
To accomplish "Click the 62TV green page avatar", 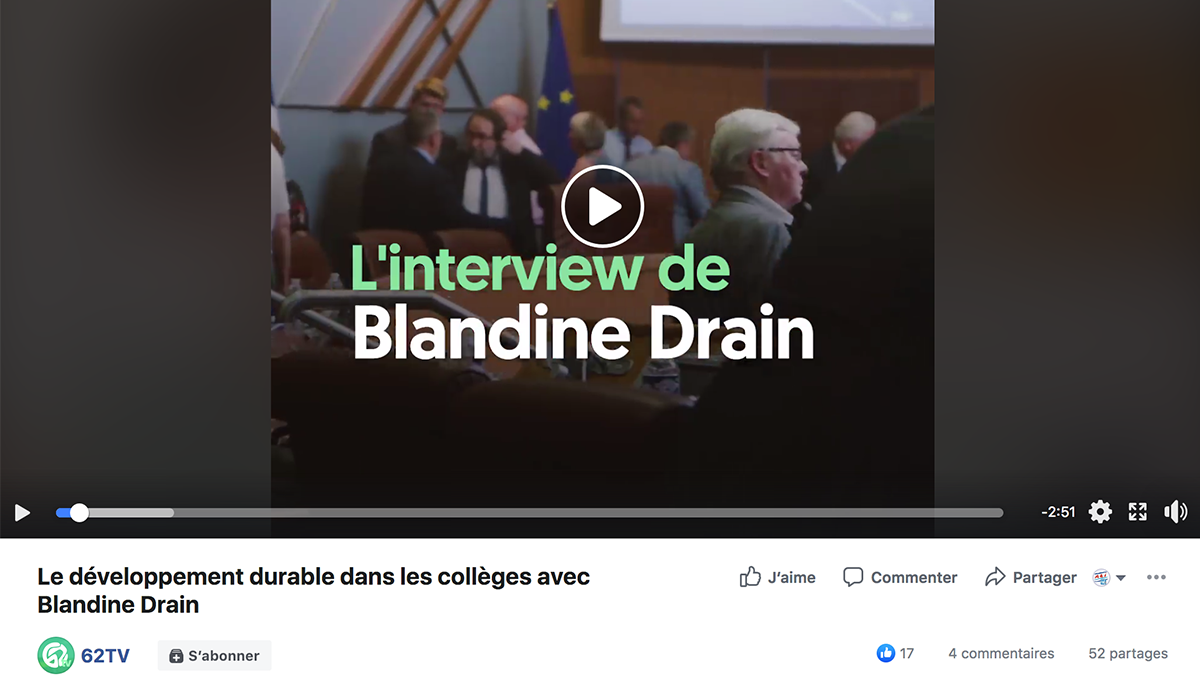I will click(56, 656).
